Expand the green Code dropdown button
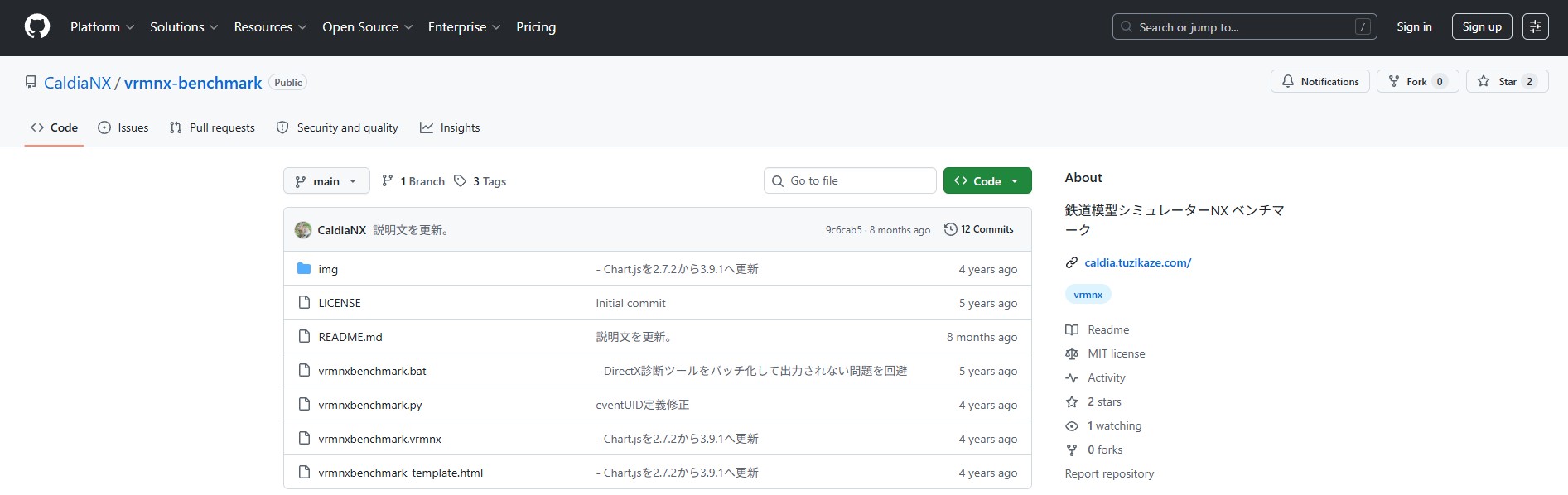The image size is (1568, 495). pyautogui.click(x=987, y=180)
